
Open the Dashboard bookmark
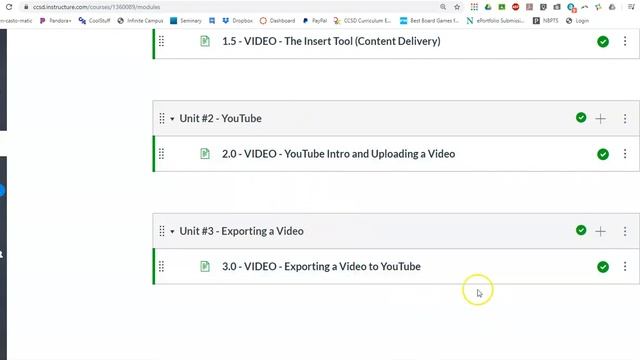coord(278,20)
